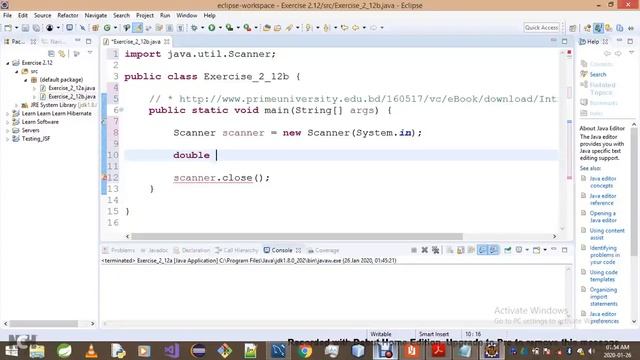
Task: Click the Remove Launch X icon in Console
Action: coord(424,250)
